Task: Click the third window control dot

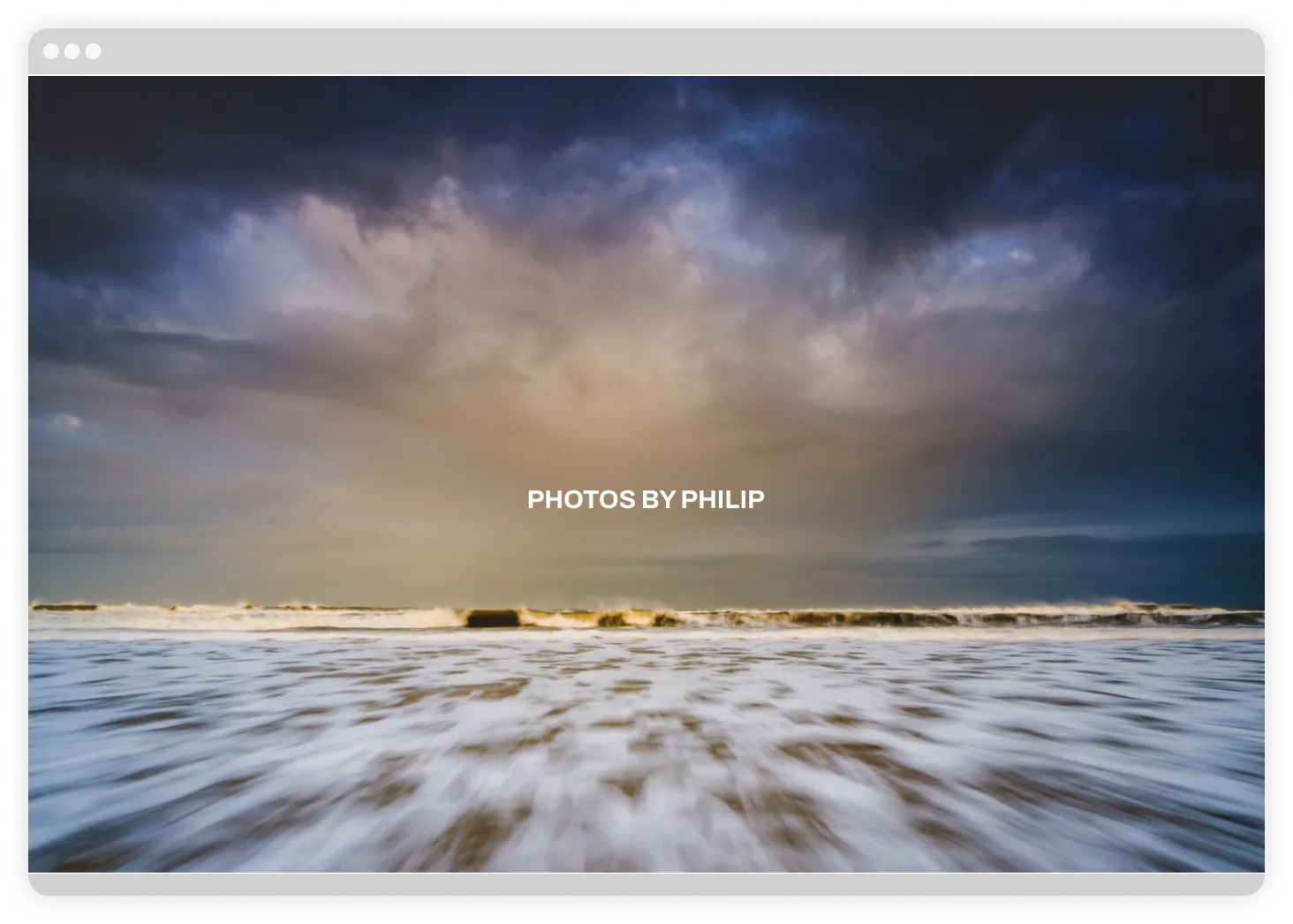Action: click(x=93, y=51)
